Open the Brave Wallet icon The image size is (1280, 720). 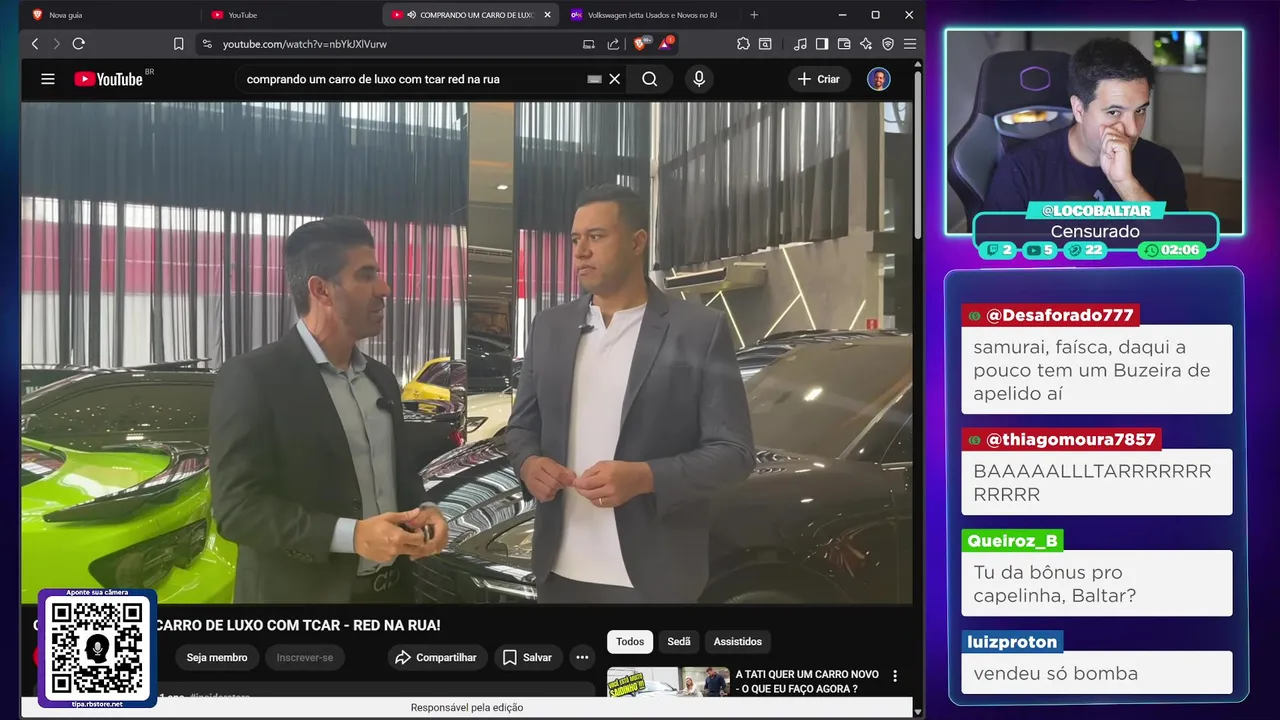coord(844,44)
